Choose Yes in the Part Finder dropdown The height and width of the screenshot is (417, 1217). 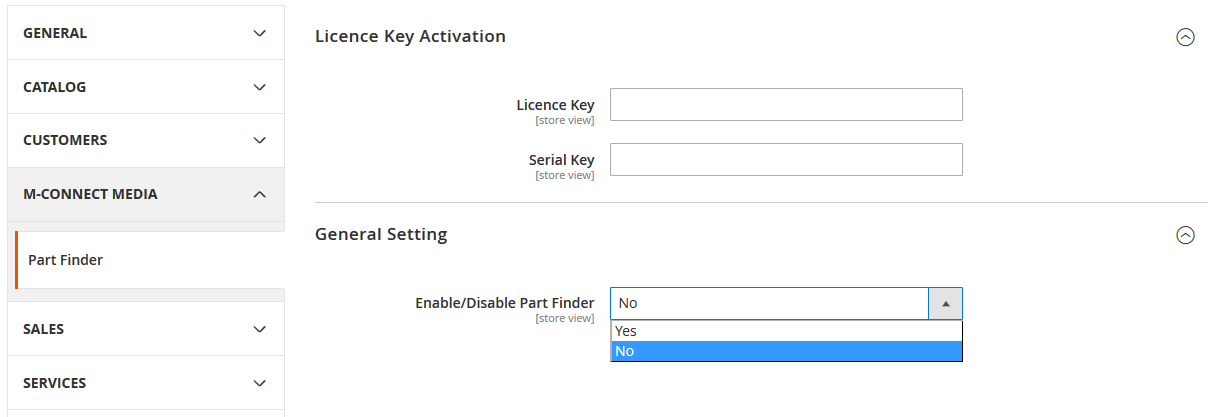[786, 331]
